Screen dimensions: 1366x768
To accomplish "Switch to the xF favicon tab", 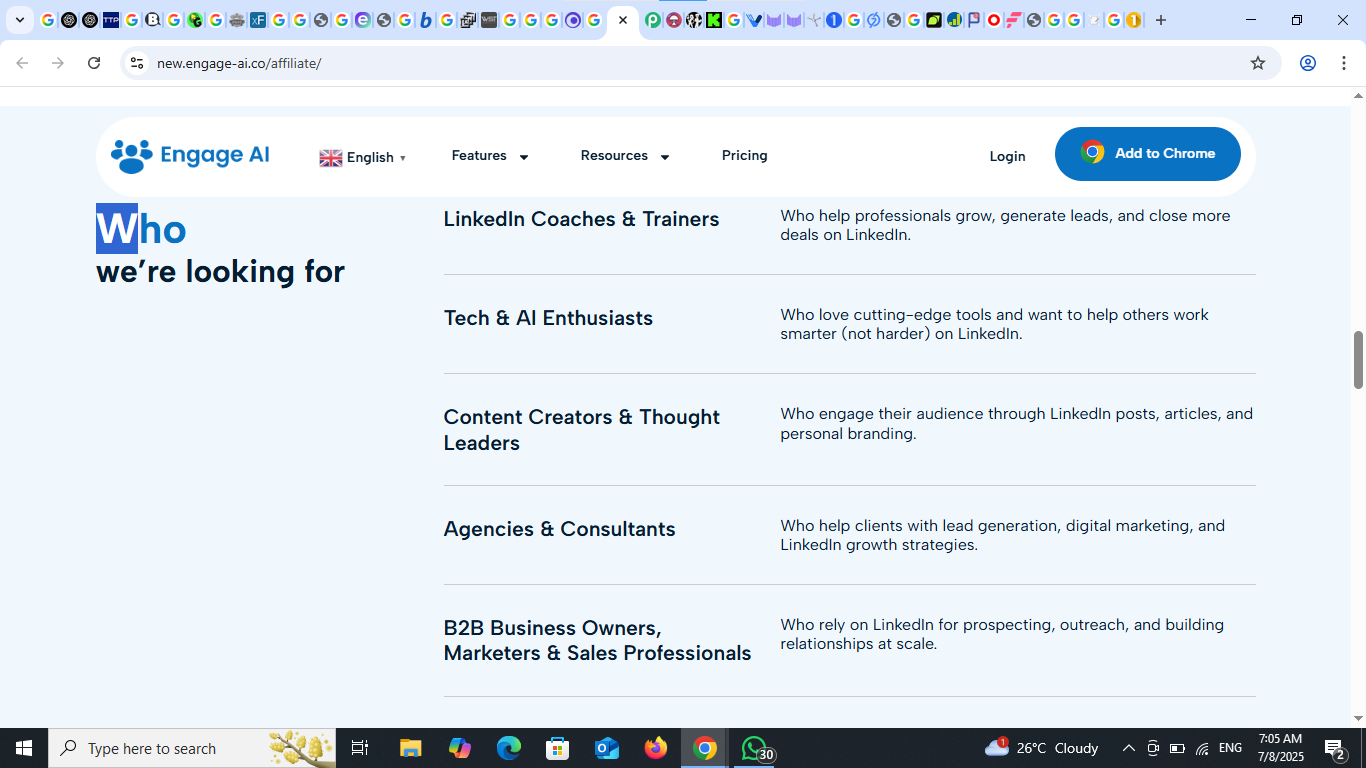I will [258, 20].
